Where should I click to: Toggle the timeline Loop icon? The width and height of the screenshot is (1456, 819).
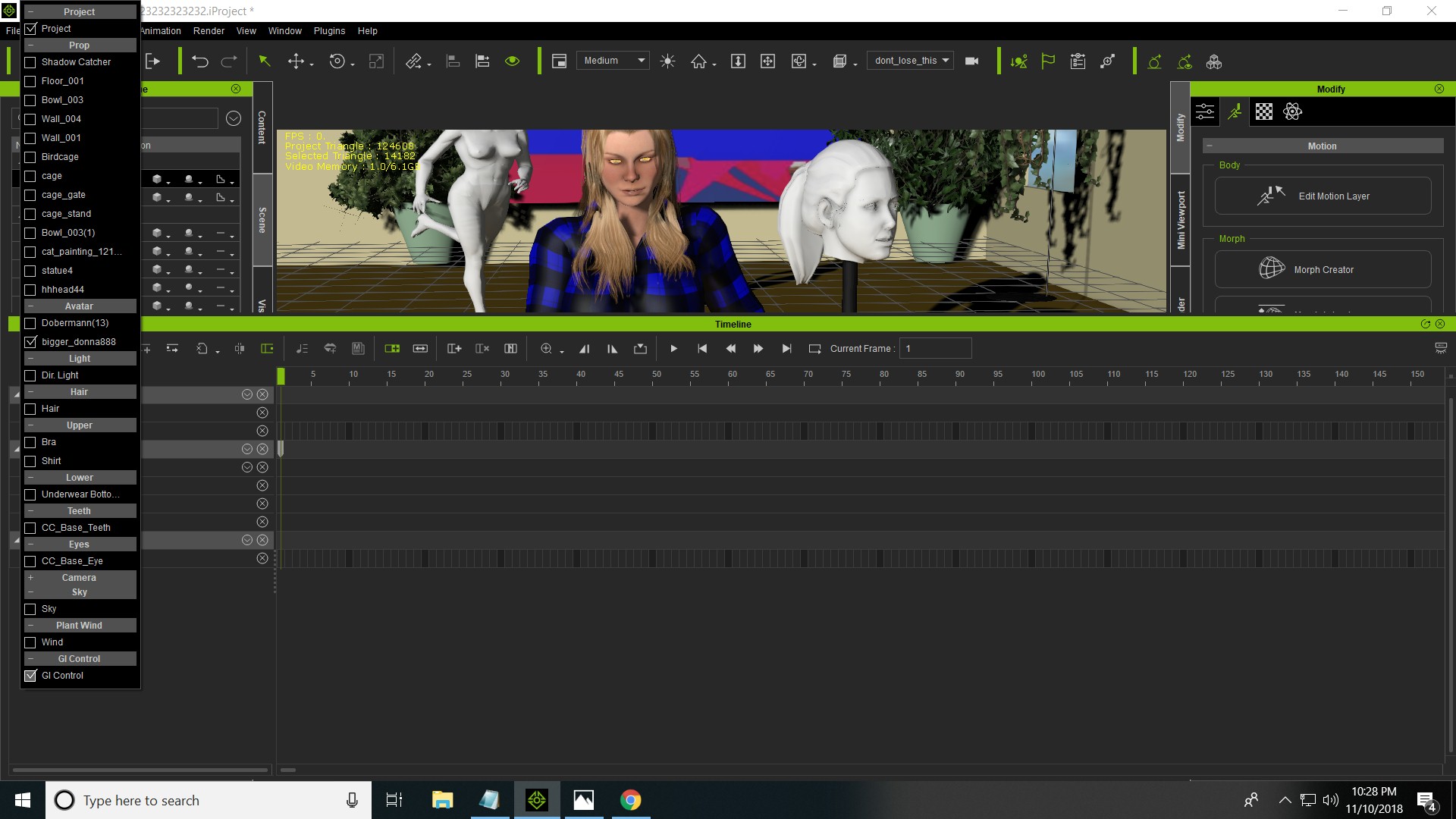click(814, 349)
